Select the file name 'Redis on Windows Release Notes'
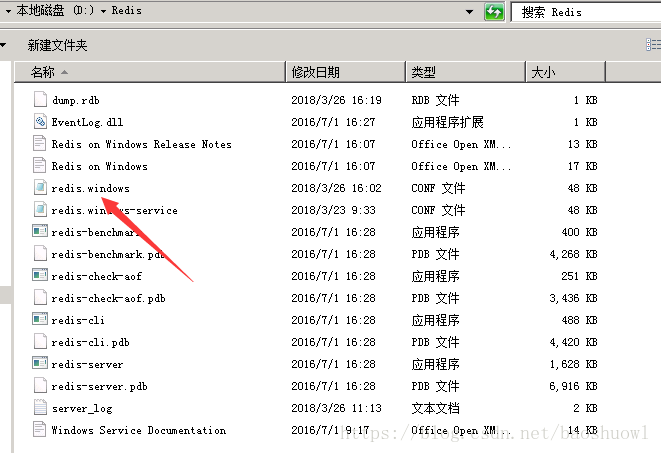This screenshot has width=661, height=453. click(142, 144)
